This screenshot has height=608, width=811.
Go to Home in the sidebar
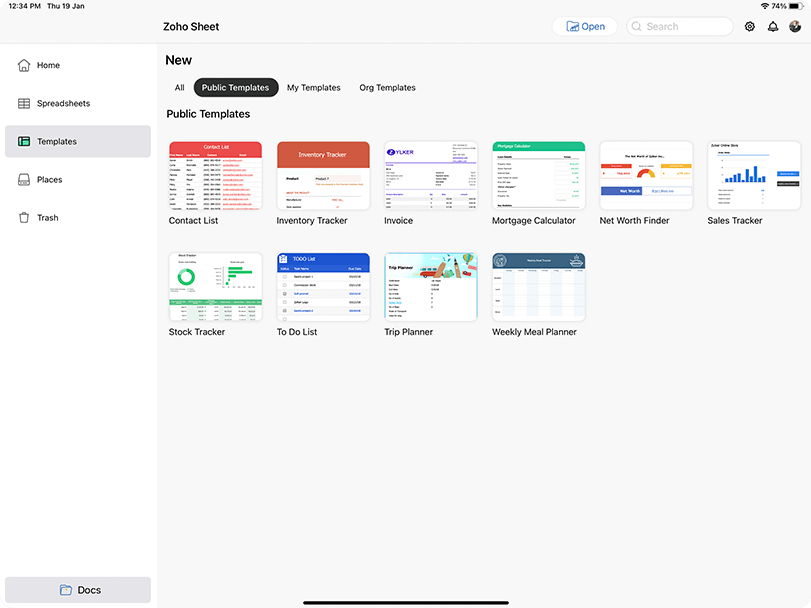[48, 65]
